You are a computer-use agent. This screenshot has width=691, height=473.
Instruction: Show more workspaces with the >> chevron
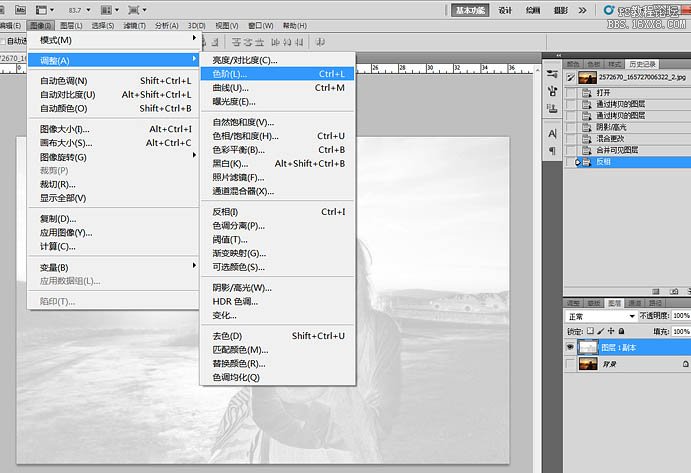[x=583, y=10]
